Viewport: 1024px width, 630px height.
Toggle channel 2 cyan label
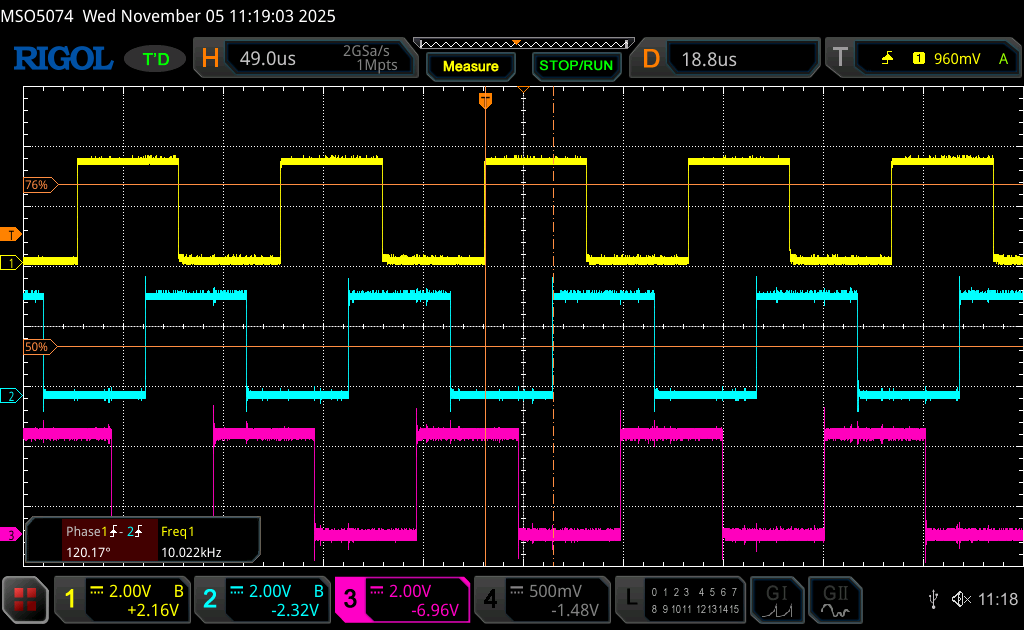tap(210, 599)
